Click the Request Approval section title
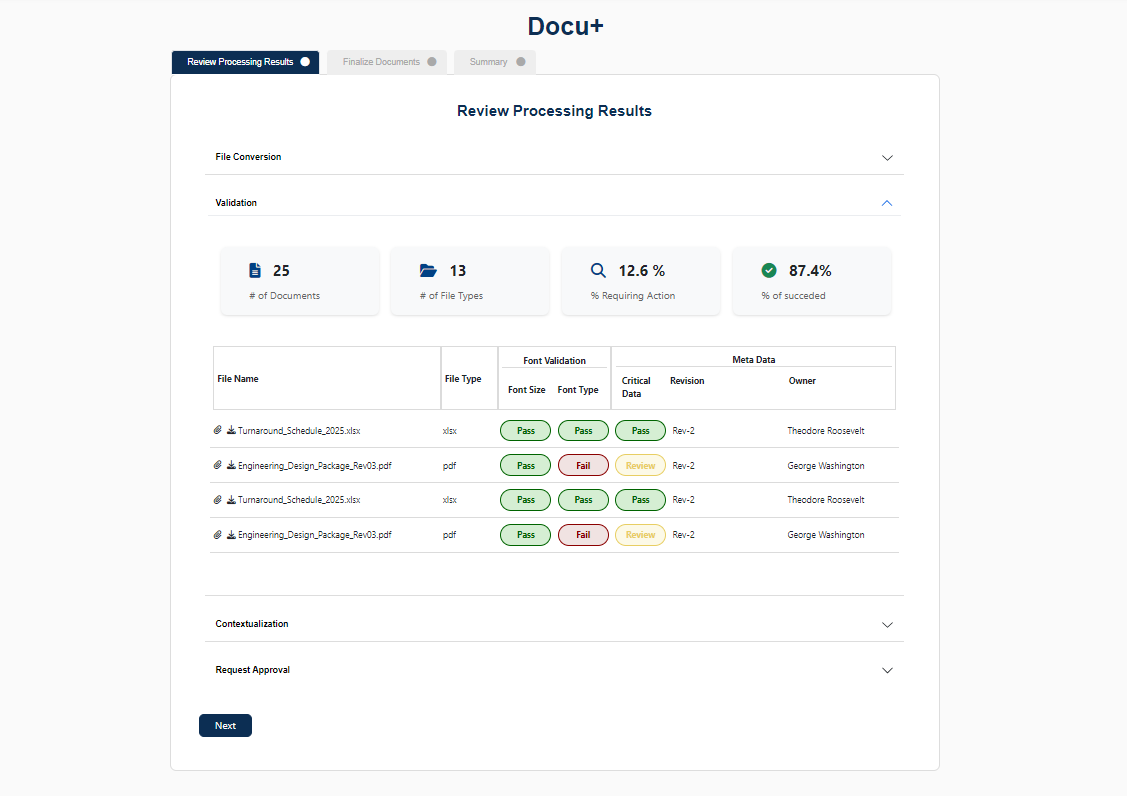Viewport: 1127px width, 796px height. click(x=252, y=670)
